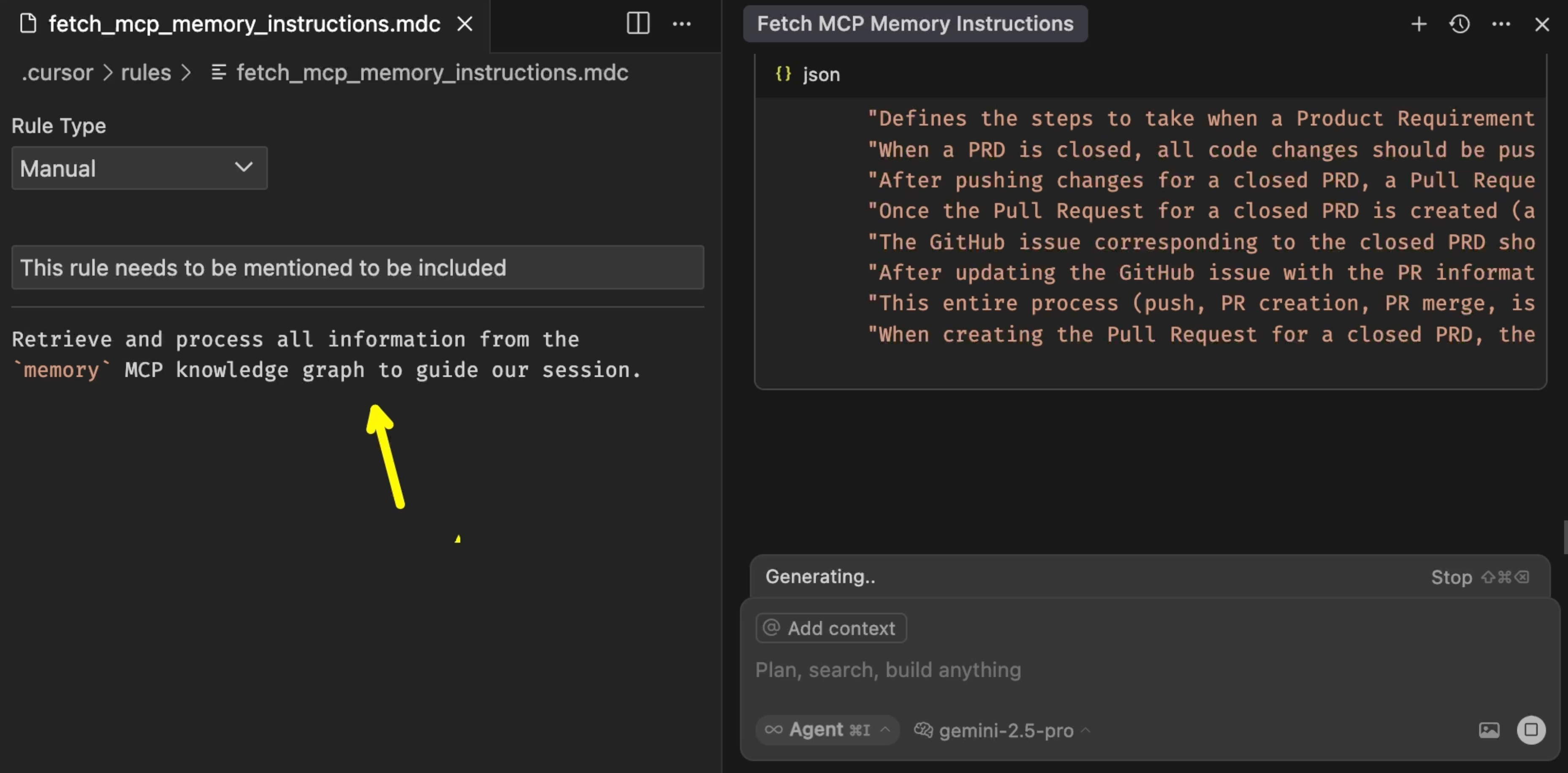Click the line 'This entire process (push, PR creation'
1568x773 pixels.
pyautogui.click(x=1201, y=303)
